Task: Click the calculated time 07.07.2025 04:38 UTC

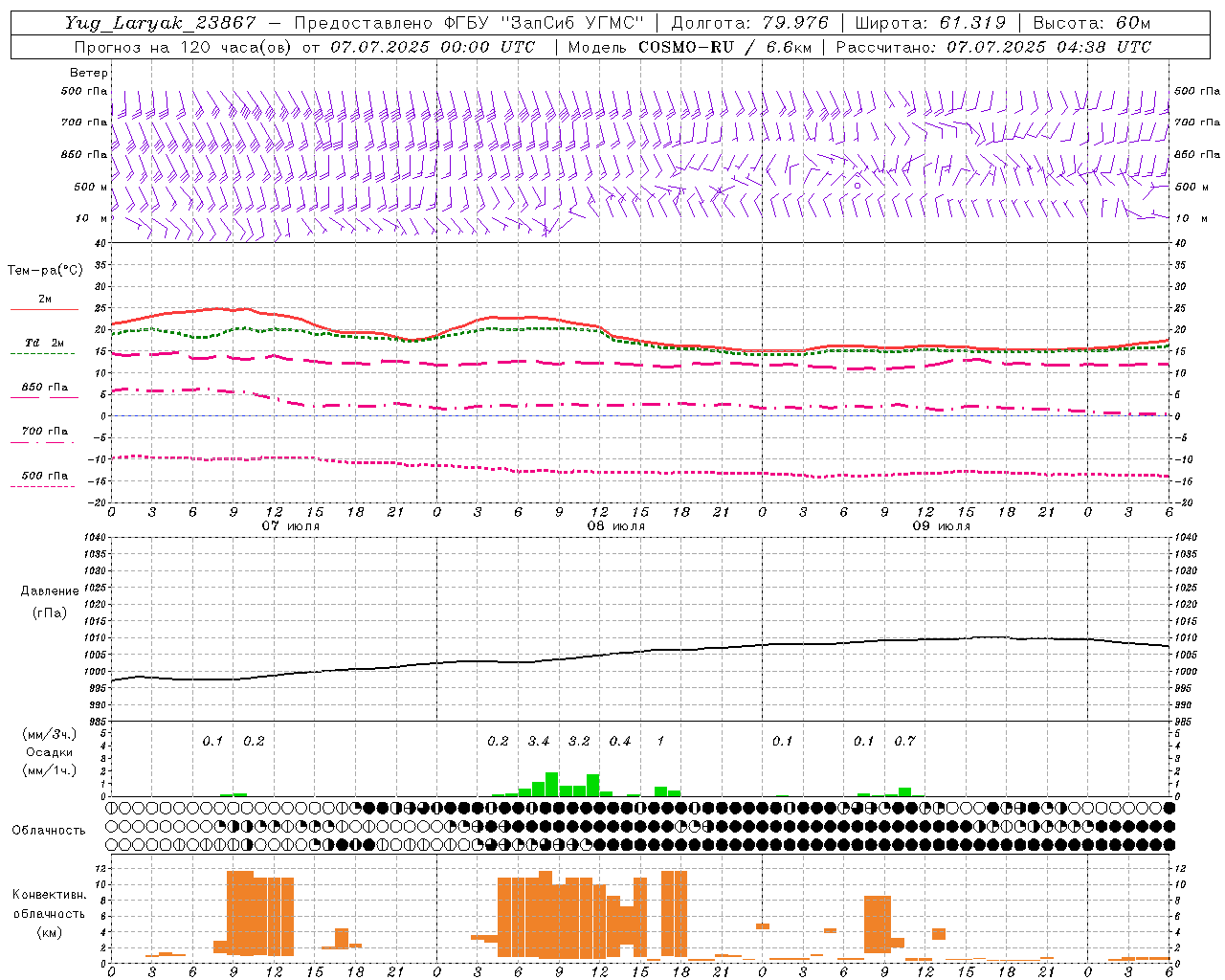Action: [x=1049, y=47]
